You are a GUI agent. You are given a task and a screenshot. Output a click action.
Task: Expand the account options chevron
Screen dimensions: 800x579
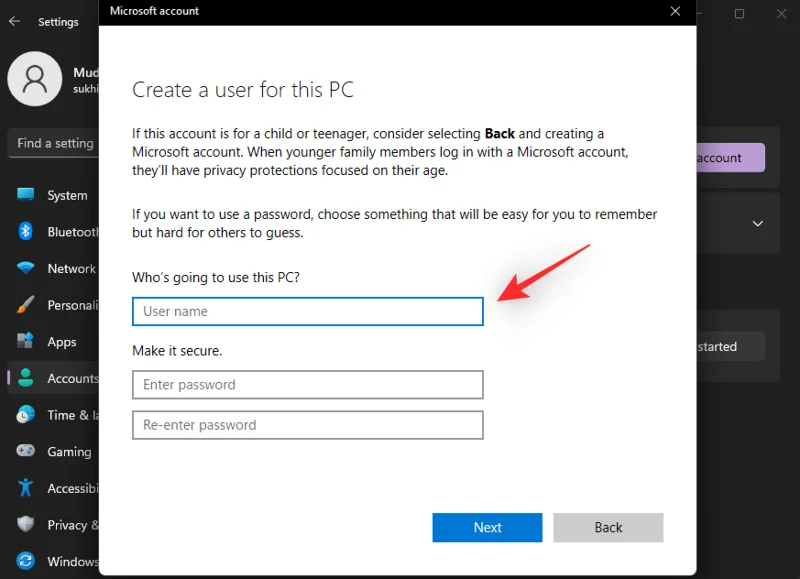(x=756, y=223)
